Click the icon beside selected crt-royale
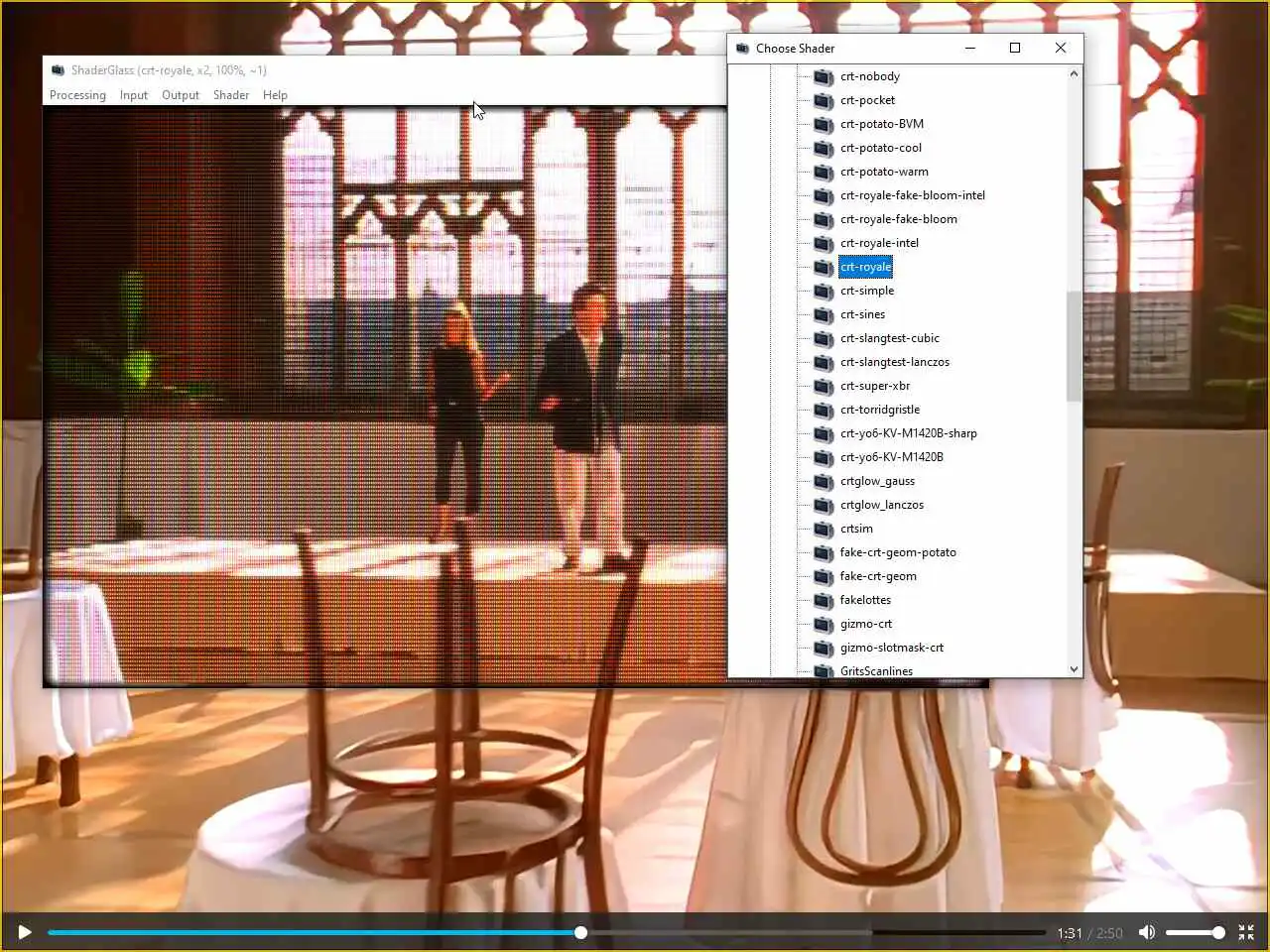The image size is (1270, 952). (824, 267)
